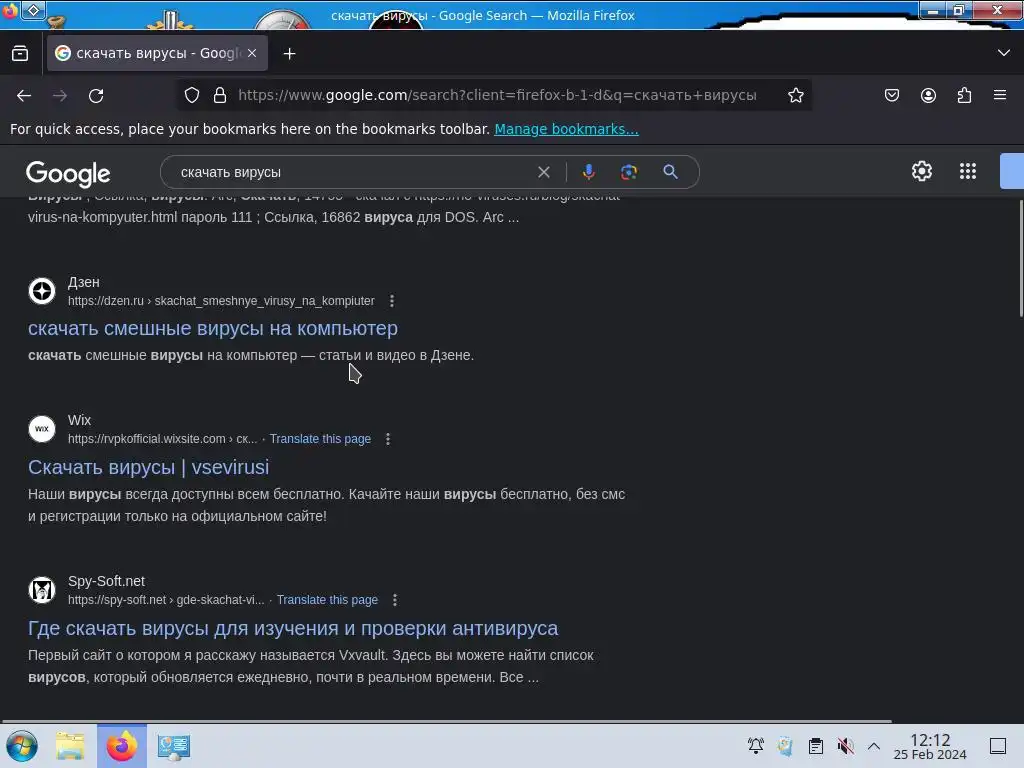The width and height of the screenshot is (1024, 768).
Task: Go to the Google logo homepage
Action: [68, 174]
